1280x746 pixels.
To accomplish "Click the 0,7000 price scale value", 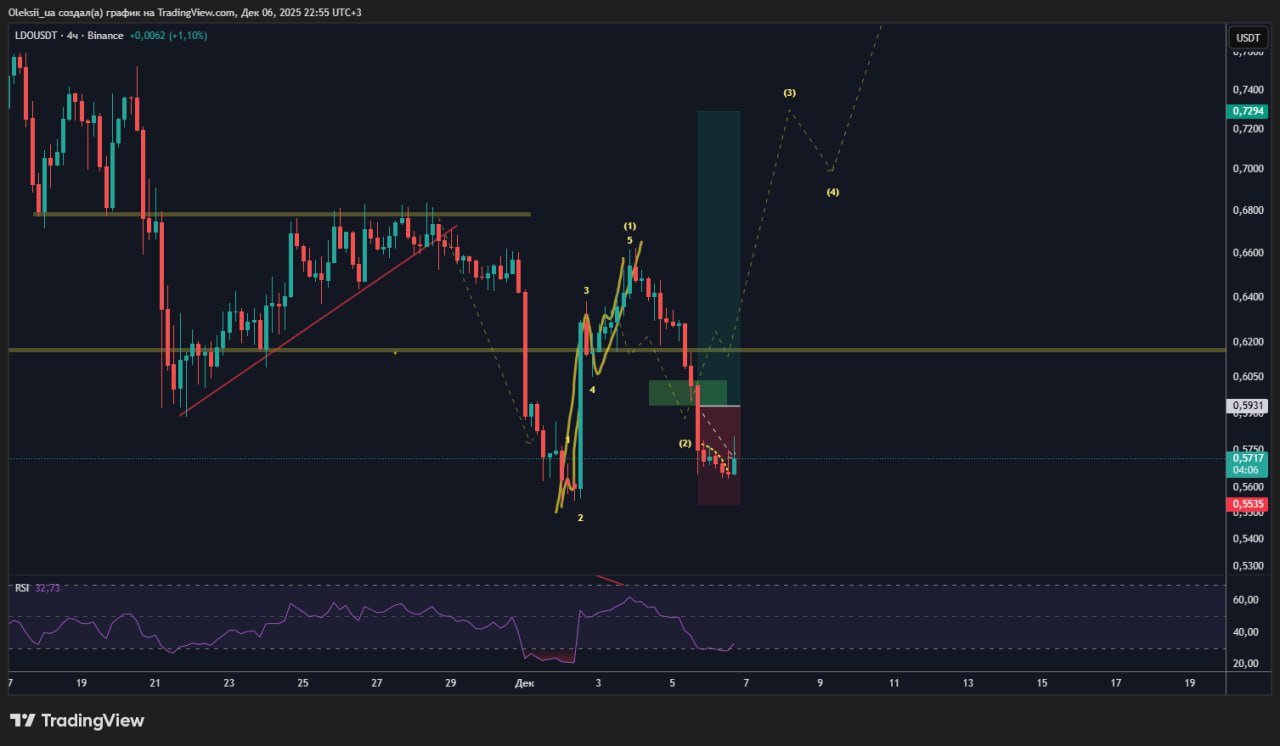I will click(x=1246, y=169).
